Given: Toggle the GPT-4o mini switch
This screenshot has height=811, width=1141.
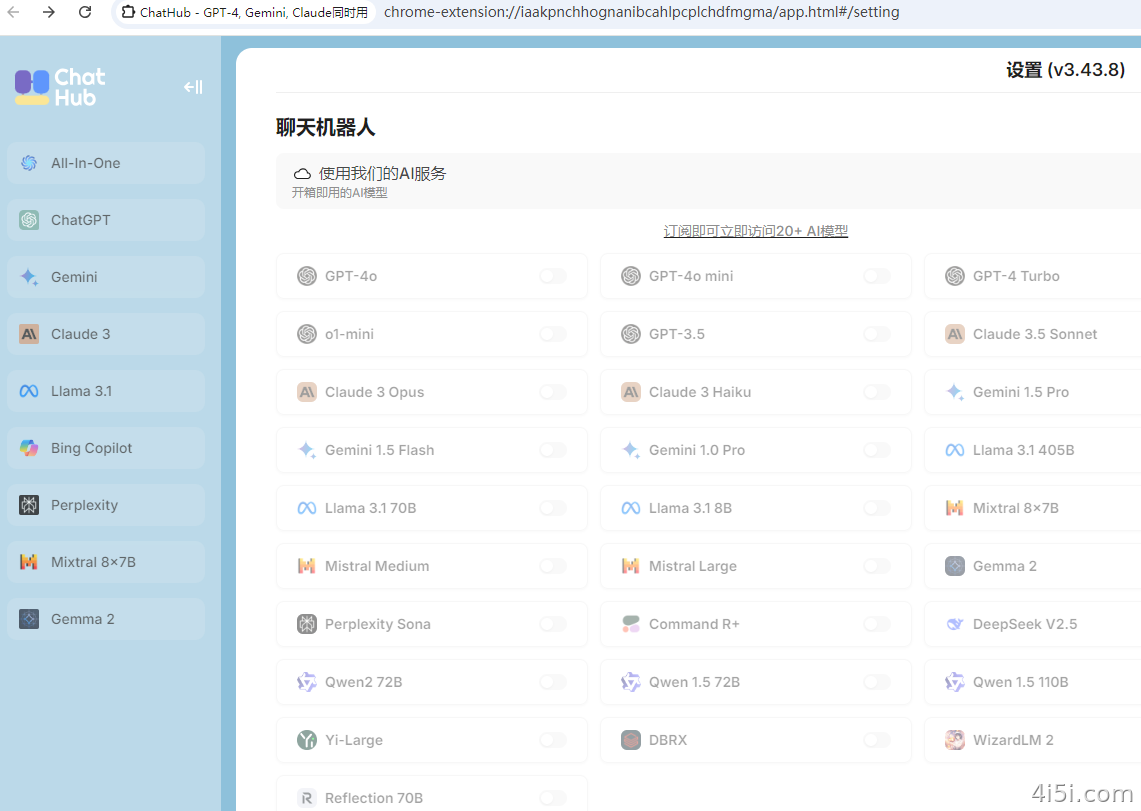Looking at the screenshot, I should pos(877,276).
